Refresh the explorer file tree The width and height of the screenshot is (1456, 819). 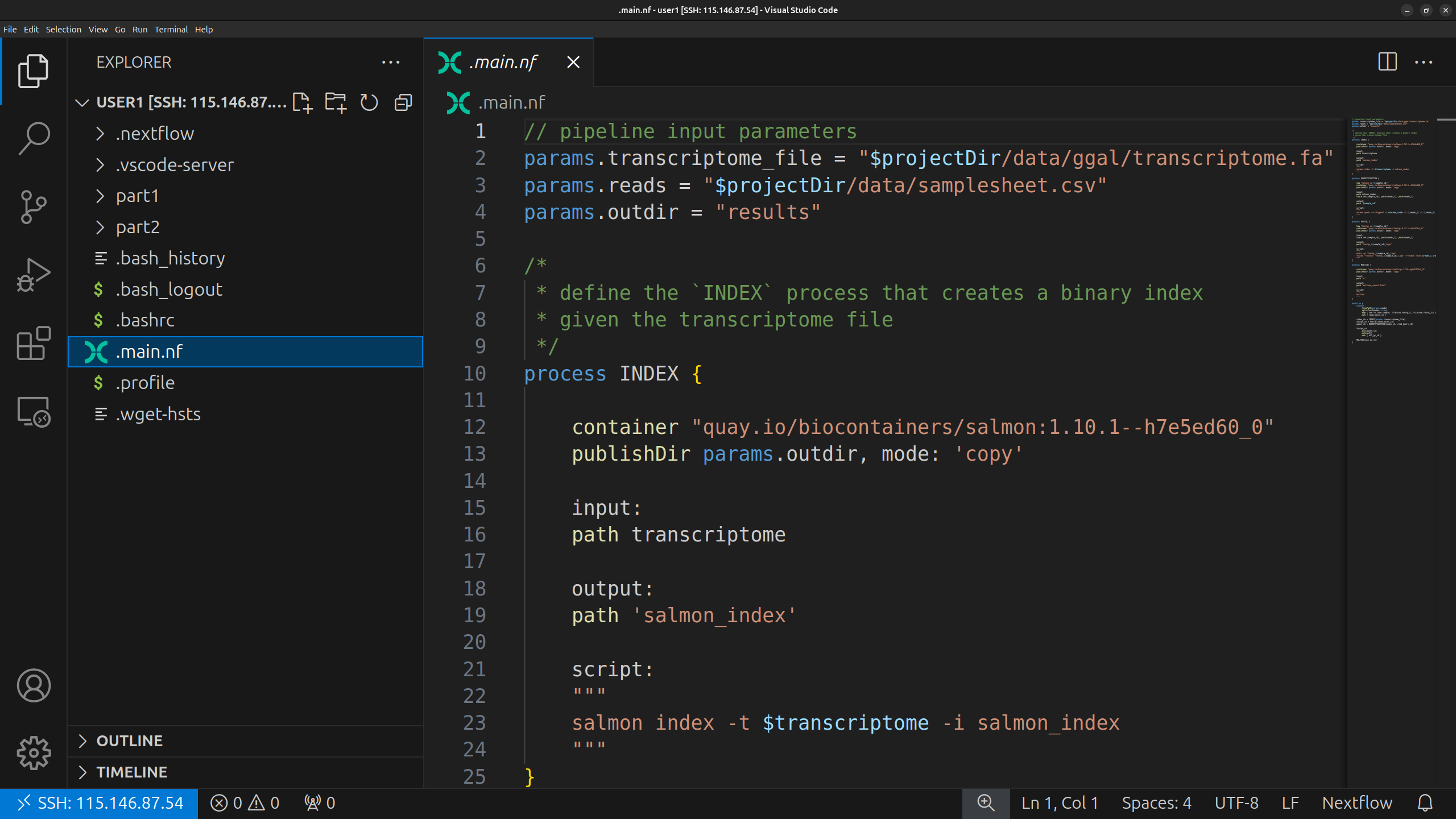coord(369,102)
